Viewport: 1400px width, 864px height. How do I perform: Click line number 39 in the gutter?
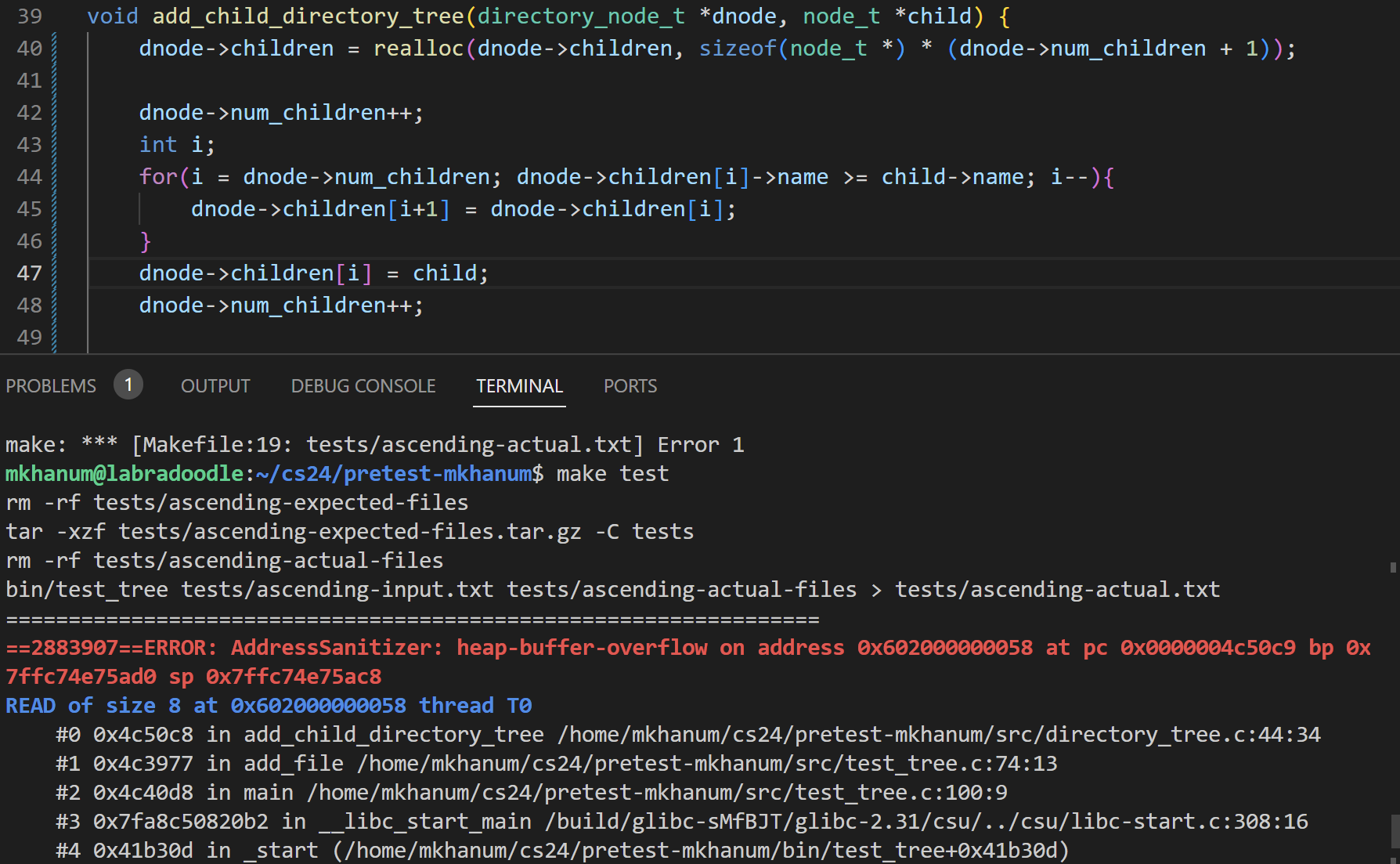pos(29,16)
